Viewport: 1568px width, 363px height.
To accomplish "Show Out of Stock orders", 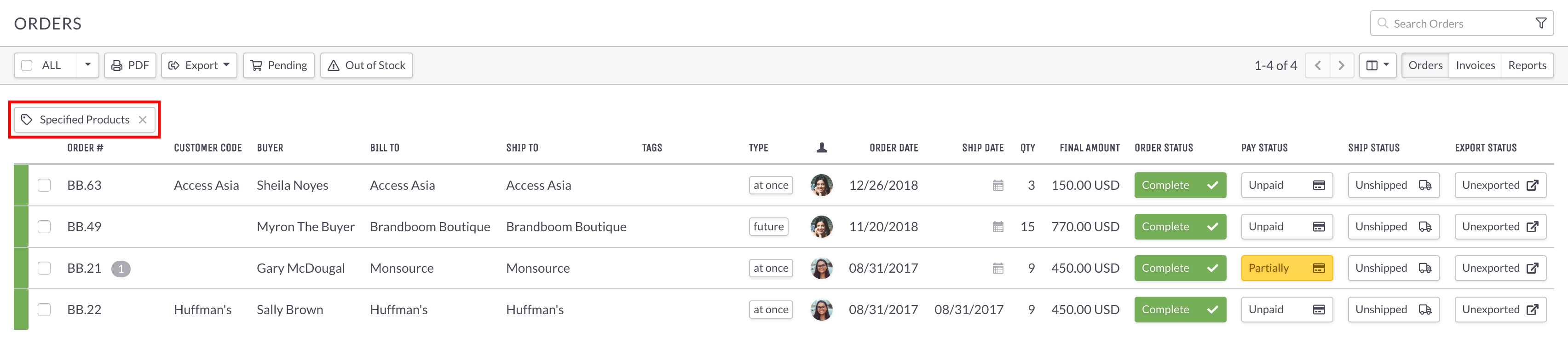I will coord(366,65).
